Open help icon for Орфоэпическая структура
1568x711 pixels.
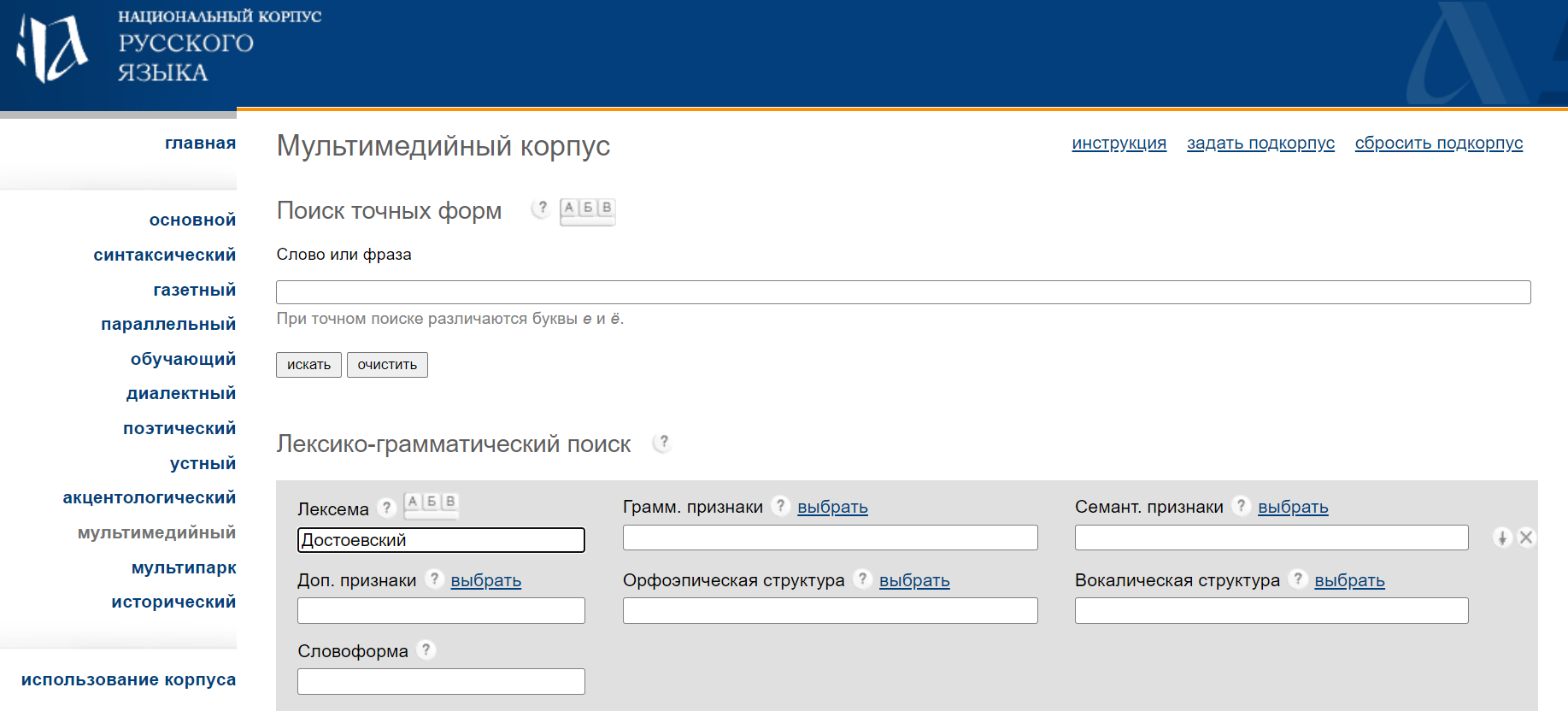pyautogui.click(x=862, y=579)
